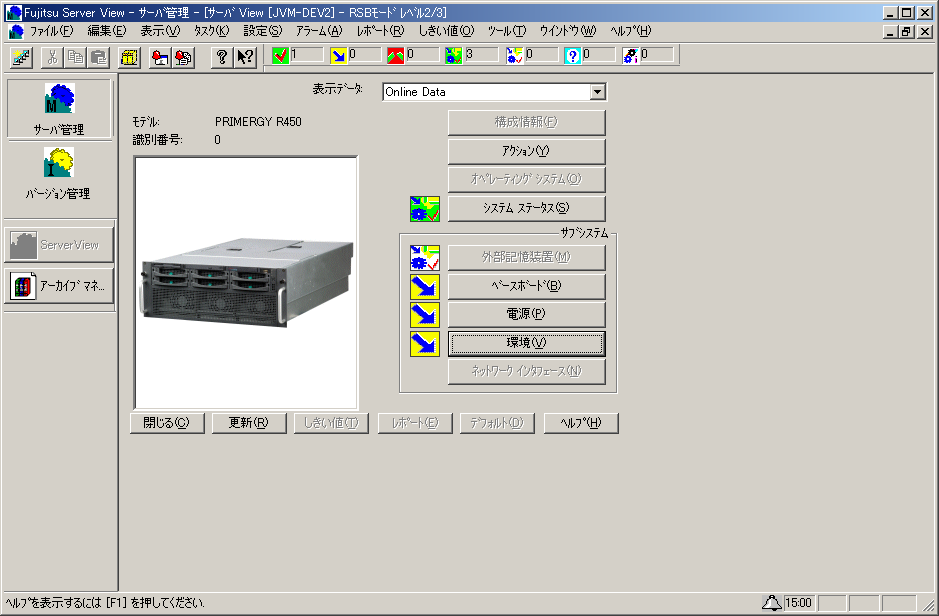Screen dimensions: 939x616
Task: Click the white gear checkmark status counter icon
Action: point(514,56)
